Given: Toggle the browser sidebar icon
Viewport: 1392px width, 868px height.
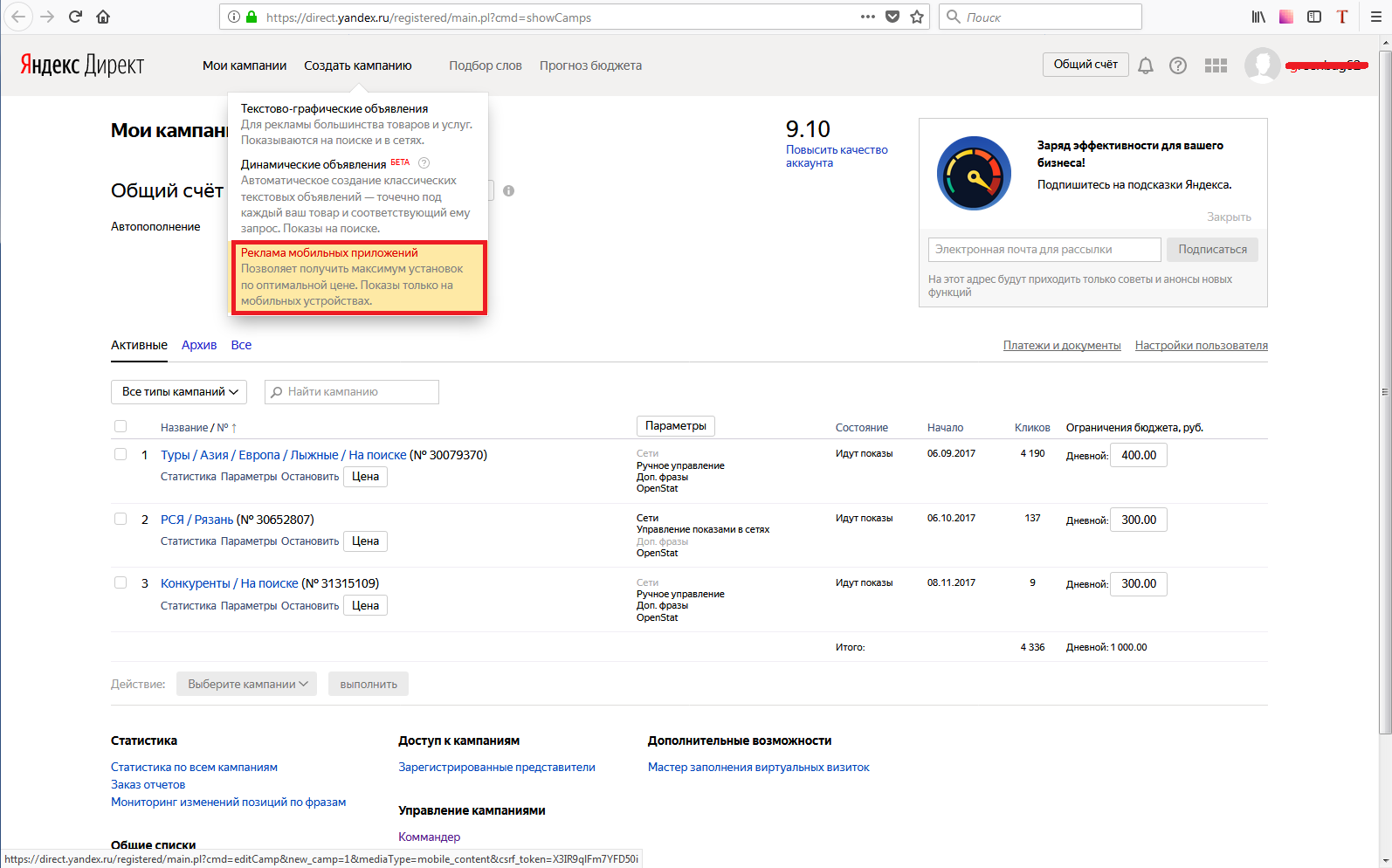Looking at the screenshot, I should pyautogui.click(x=1314, y=17).
